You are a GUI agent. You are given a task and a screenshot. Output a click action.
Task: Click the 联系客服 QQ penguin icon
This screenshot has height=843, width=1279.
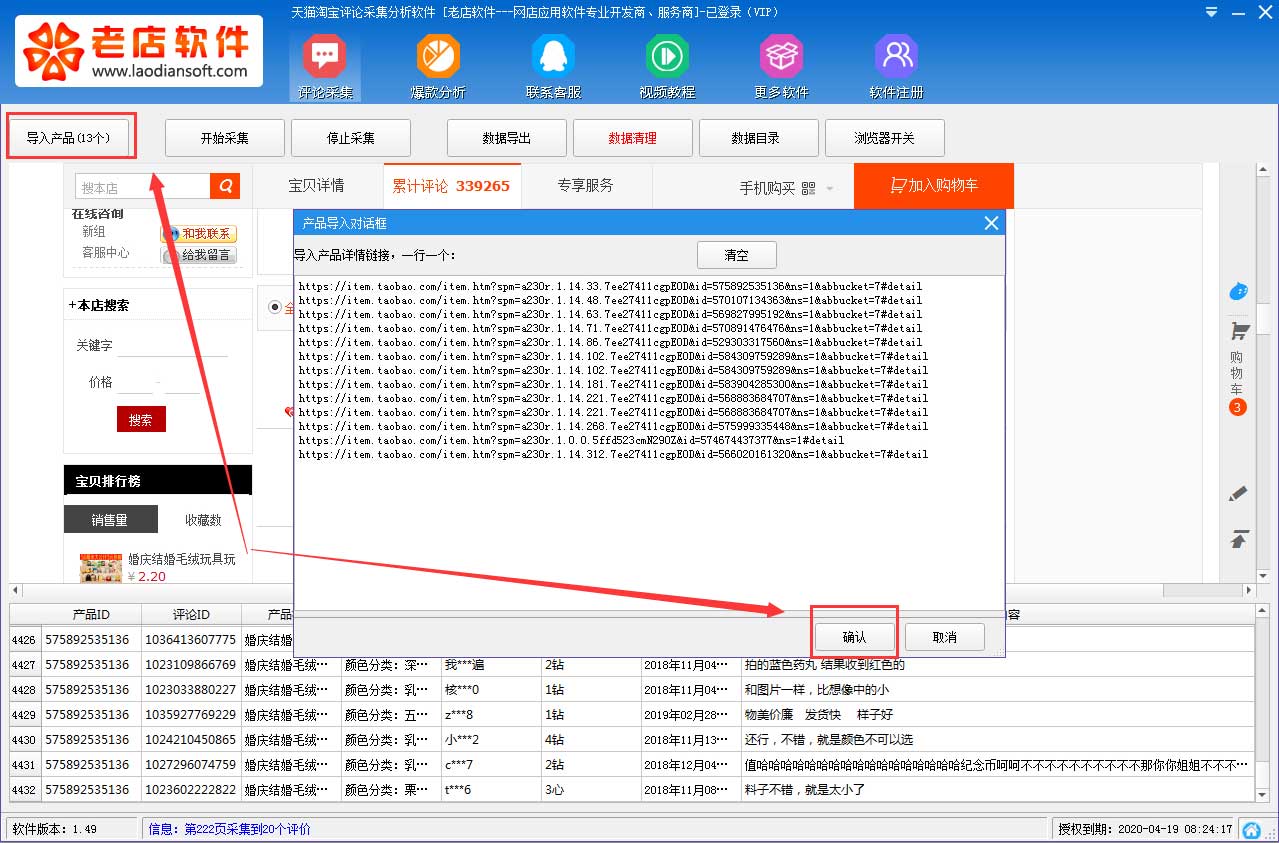pyautogui.click(x=553, y=66)
